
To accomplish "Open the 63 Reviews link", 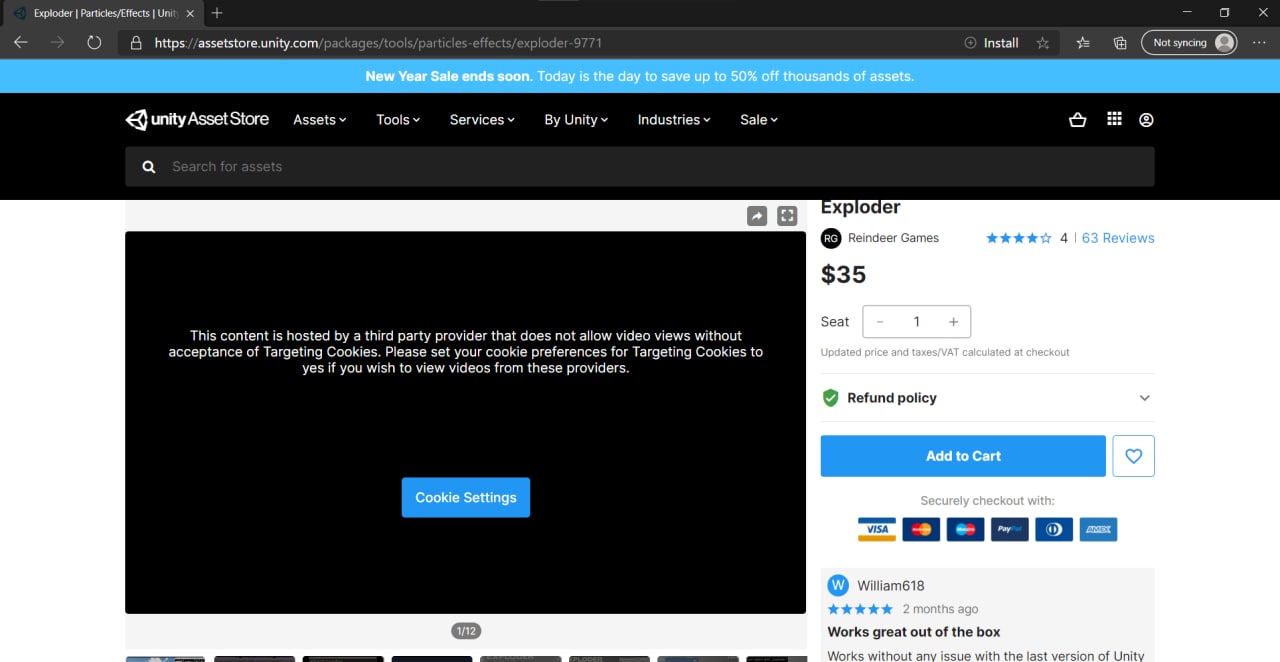I will (x=1118, y=238).
